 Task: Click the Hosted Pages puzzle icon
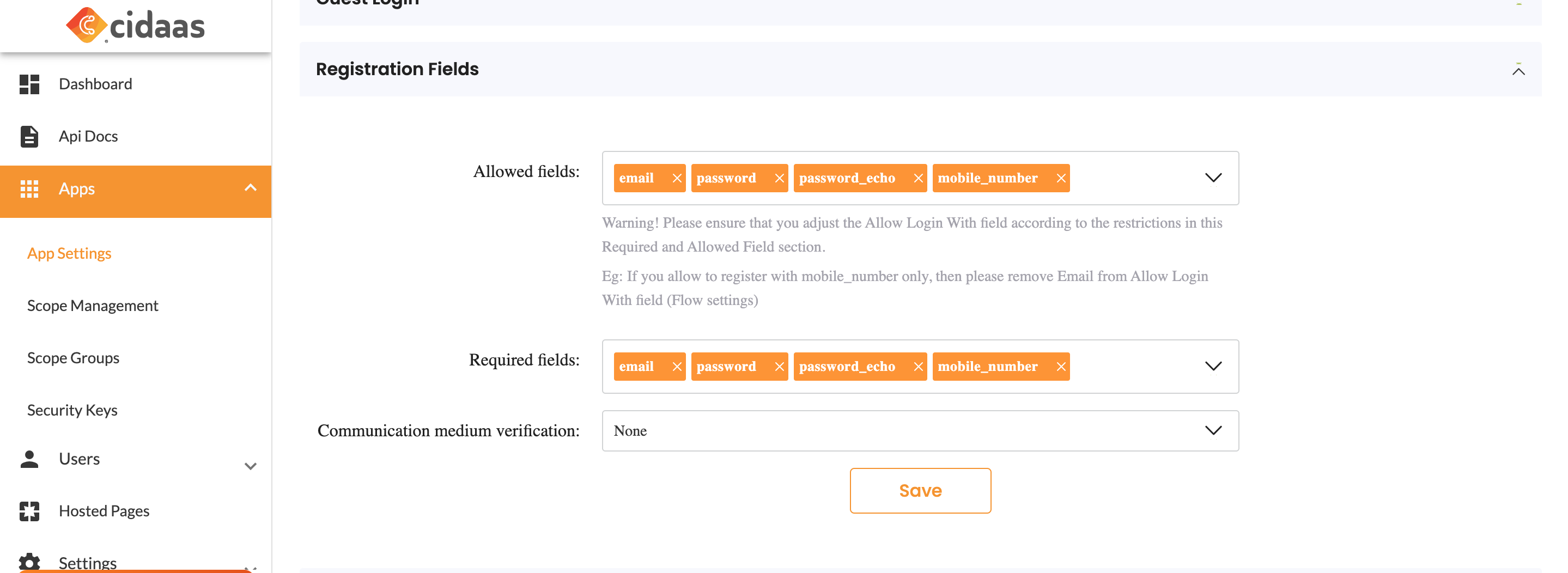point(29,511)
